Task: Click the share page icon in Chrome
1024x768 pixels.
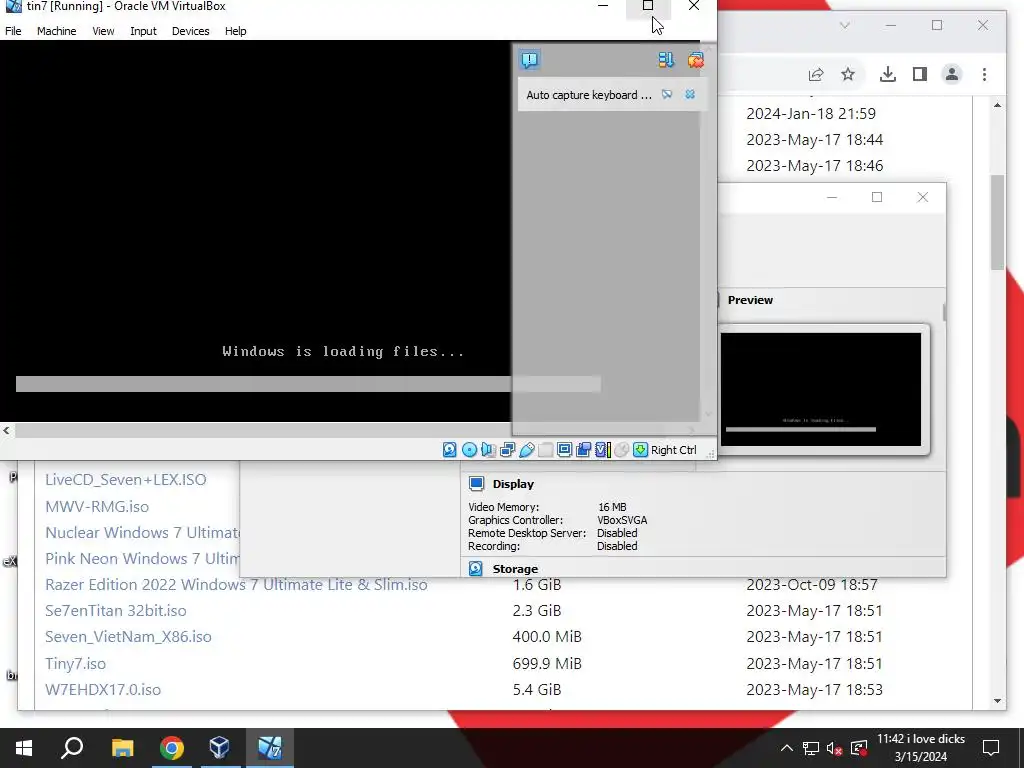Action: tap(816, 74)
